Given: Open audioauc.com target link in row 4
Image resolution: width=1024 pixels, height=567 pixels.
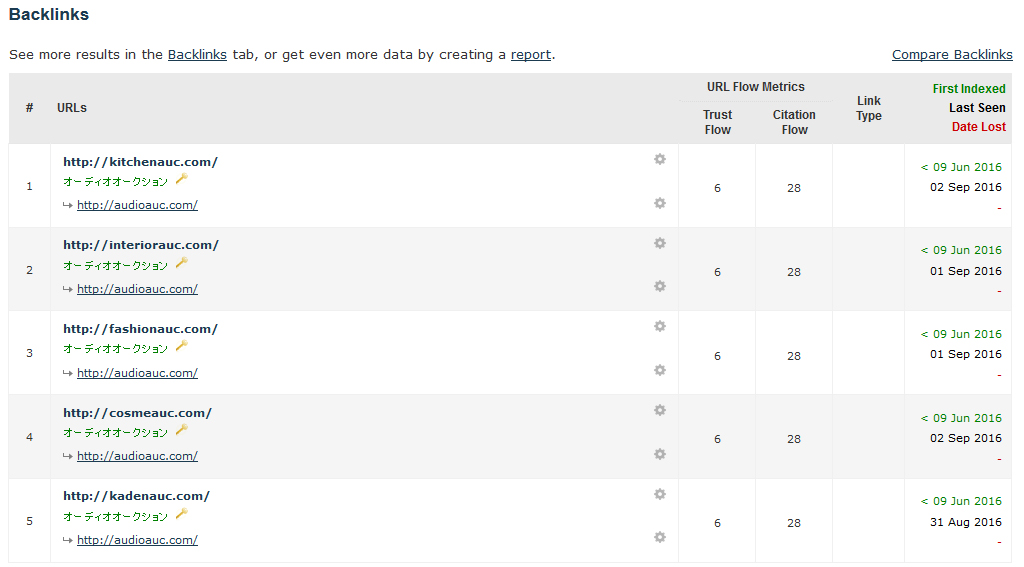Looking at the screenshot, I should coord(137,456).
